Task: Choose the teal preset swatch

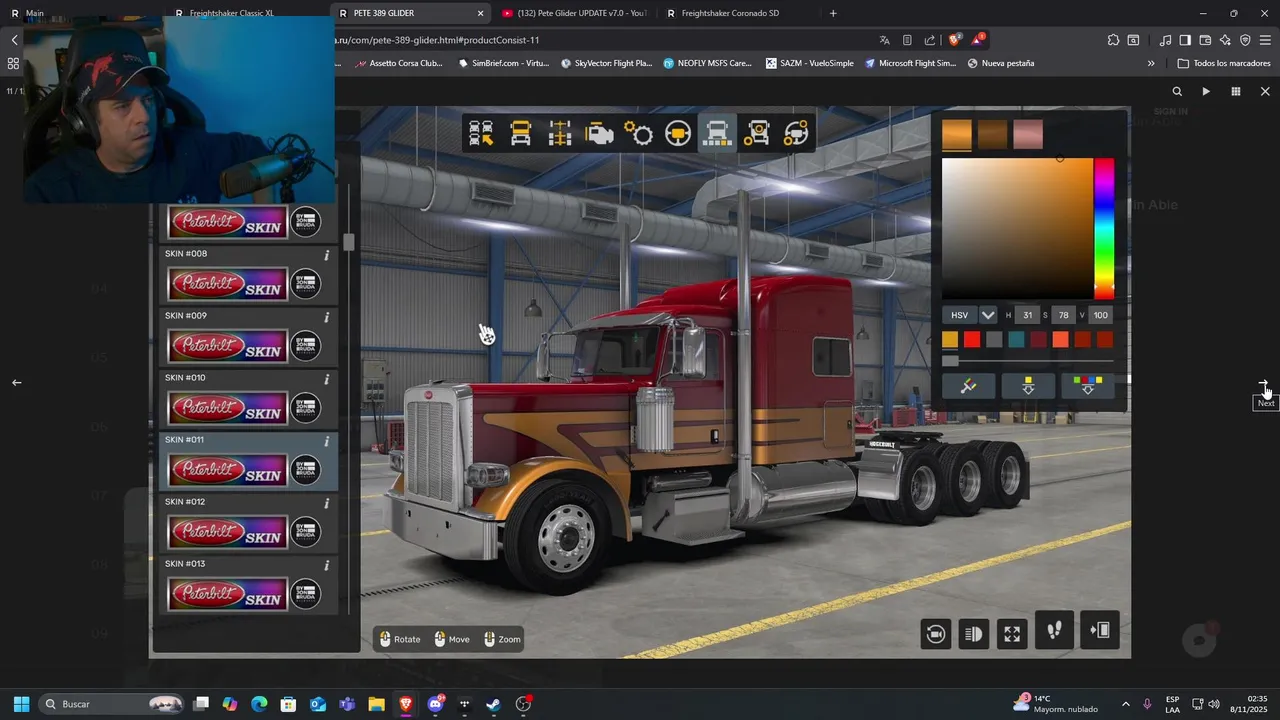Action: pos(1016,340)
